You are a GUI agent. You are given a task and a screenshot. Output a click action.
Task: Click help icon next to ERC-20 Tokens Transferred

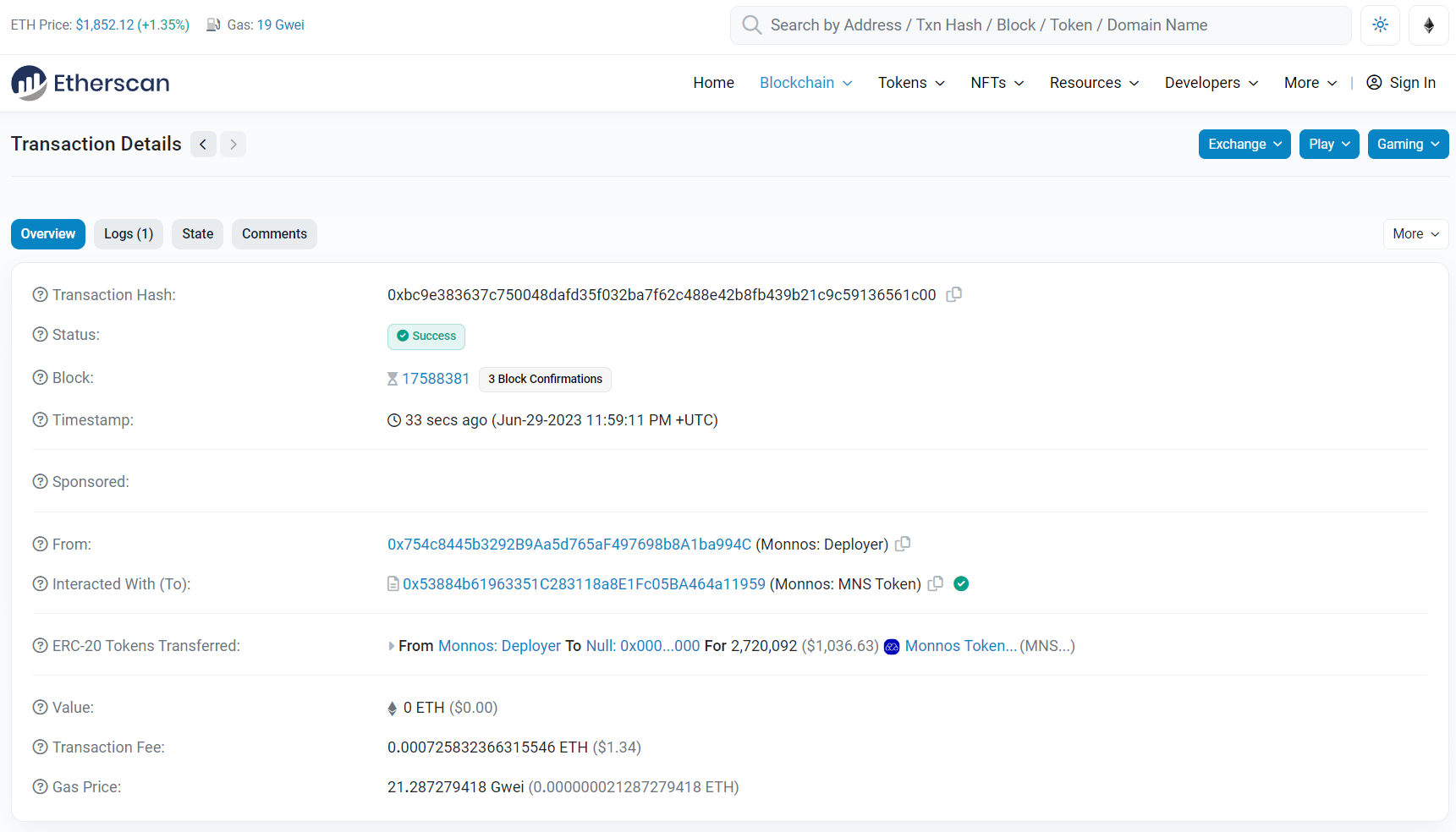(40, 645)
